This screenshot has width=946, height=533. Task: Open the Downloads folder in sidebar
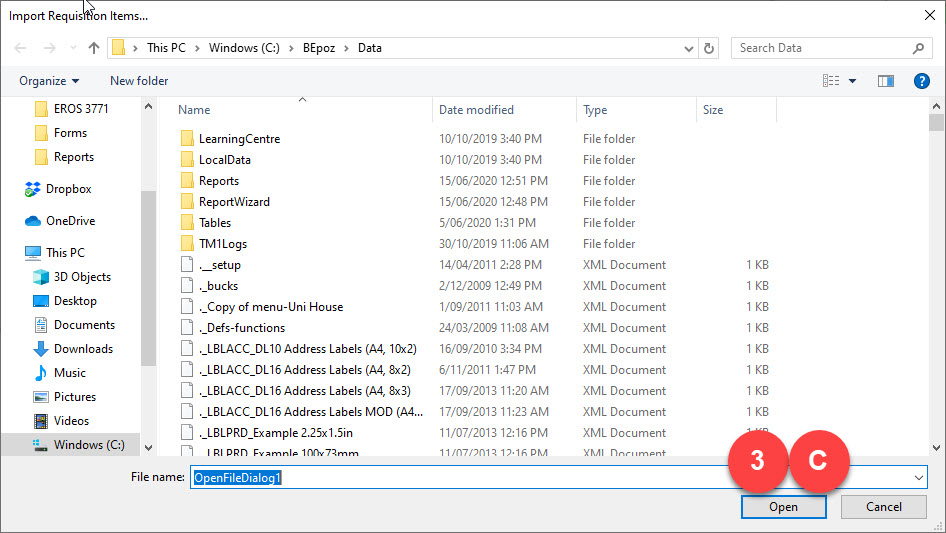pos(83,349)
